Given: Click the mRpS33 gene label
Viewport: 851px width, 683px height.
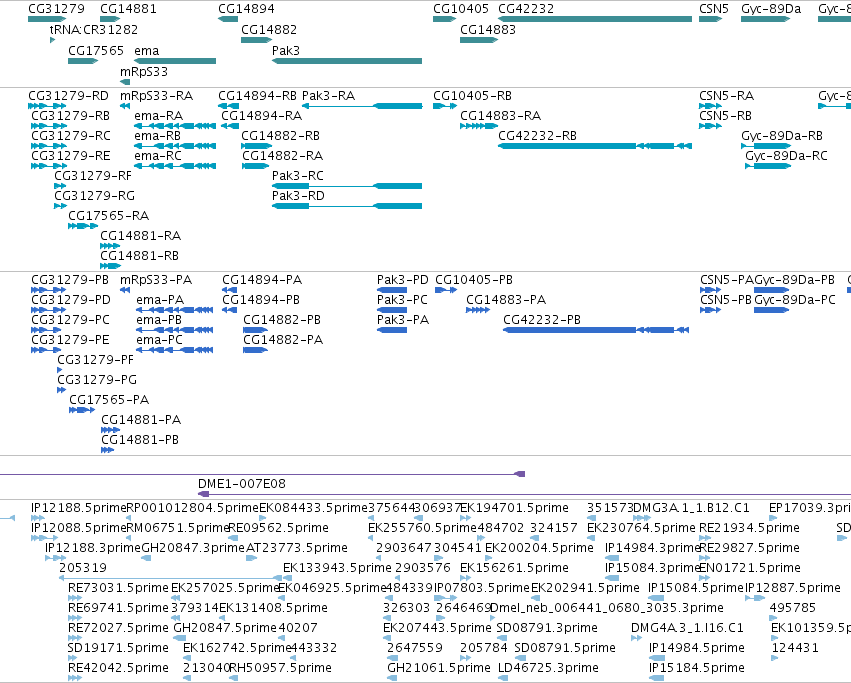Looking at the screenshot, I should click(x=144, y=72).
